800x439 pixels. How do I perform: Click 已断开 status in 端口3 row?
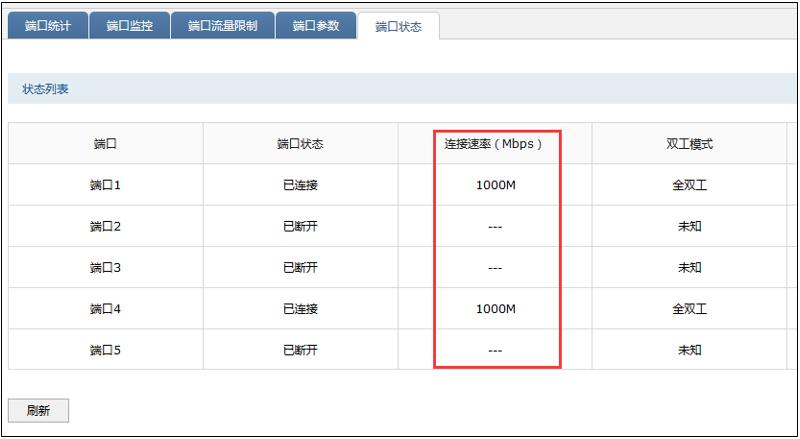tap(301, 267)
